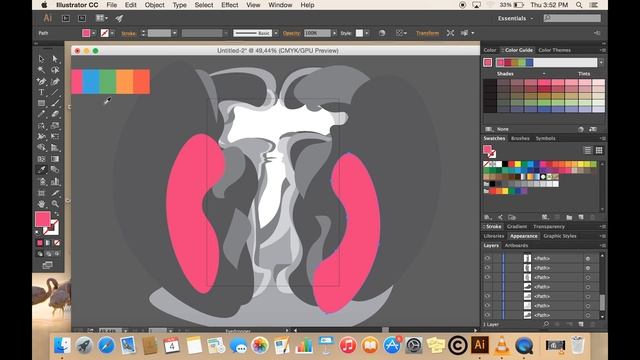This screenshot has height=360, width=640.
Task: Click New Swatch button in Swatches panel
Action: pos(581,217)
